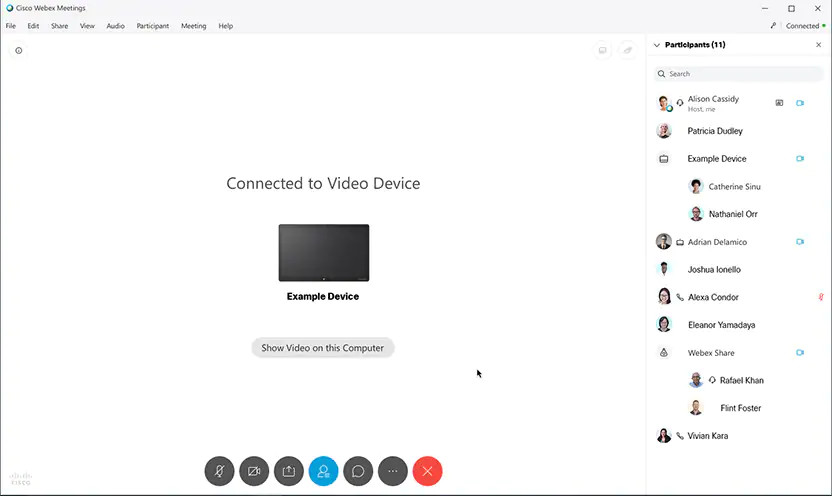Open the File menu

tap(11, 25)
